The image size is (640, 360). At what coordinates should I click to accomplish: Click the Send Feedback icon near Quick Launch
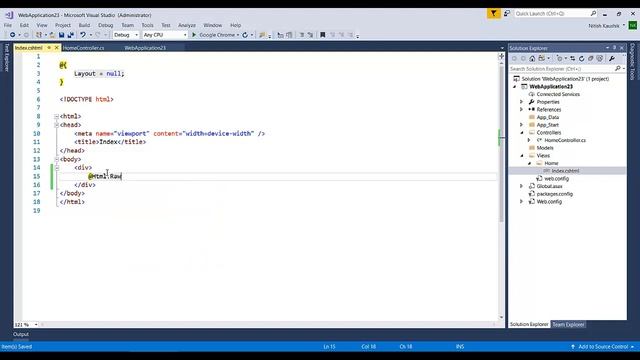[507, 13]
